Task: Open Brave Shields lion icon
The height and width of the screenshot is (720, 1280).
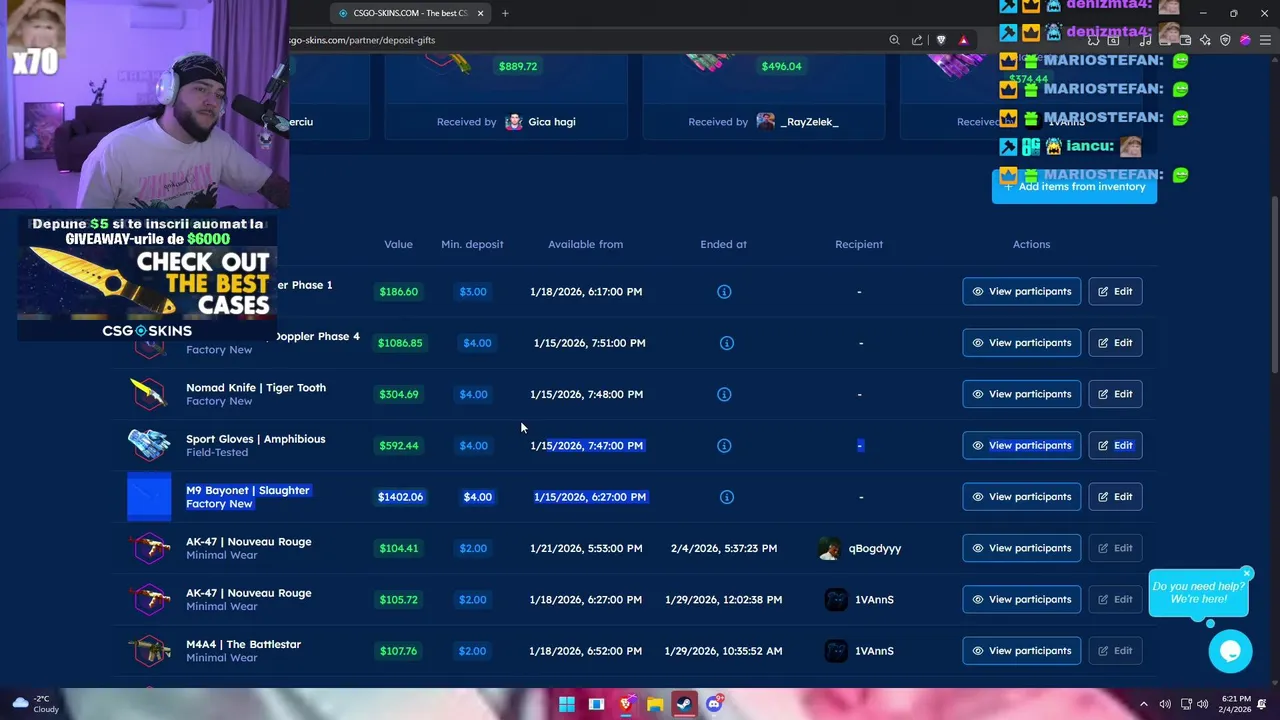Action: 941,40
